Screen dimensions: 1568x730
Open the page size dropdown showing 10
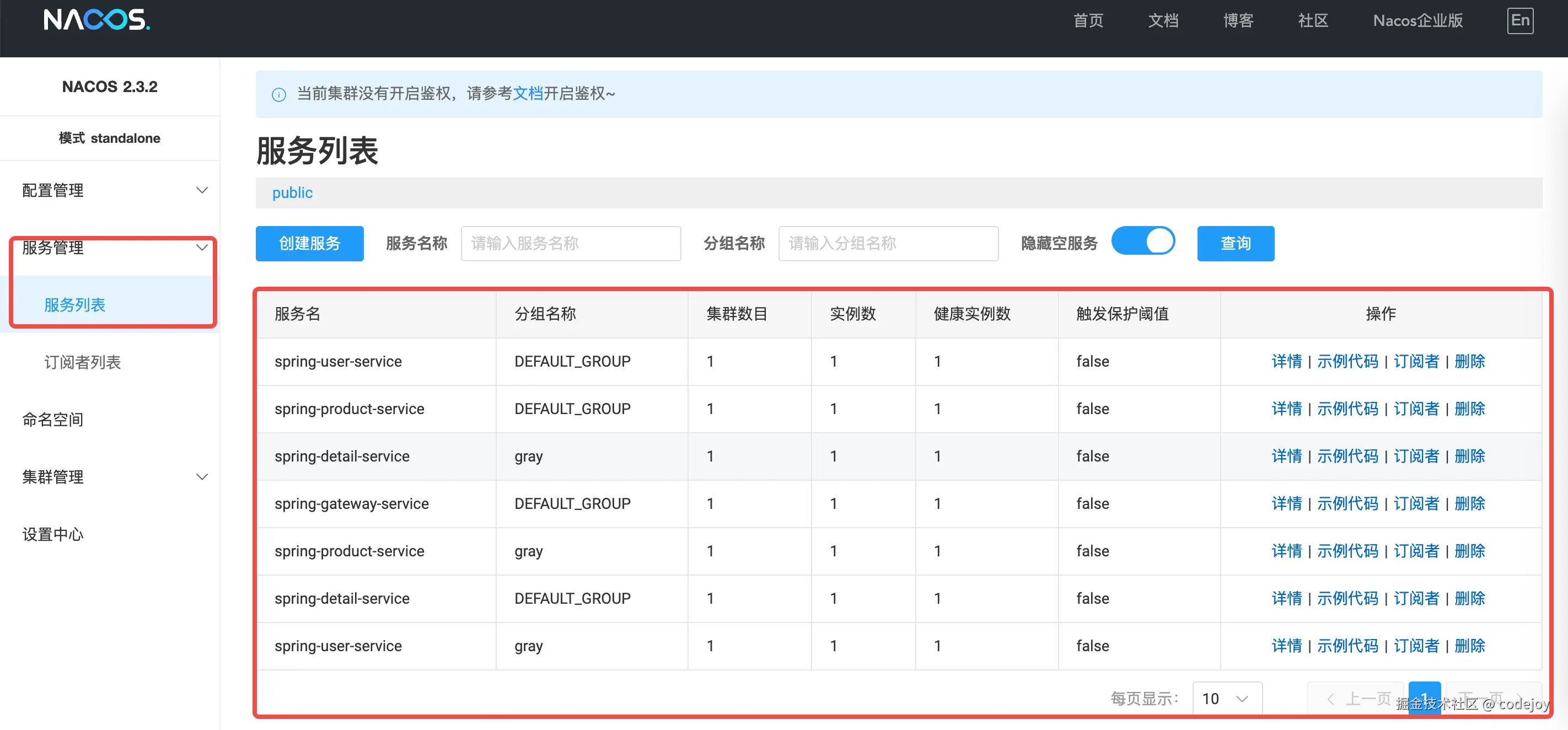pyautogui.click(x=1226, y=699)
